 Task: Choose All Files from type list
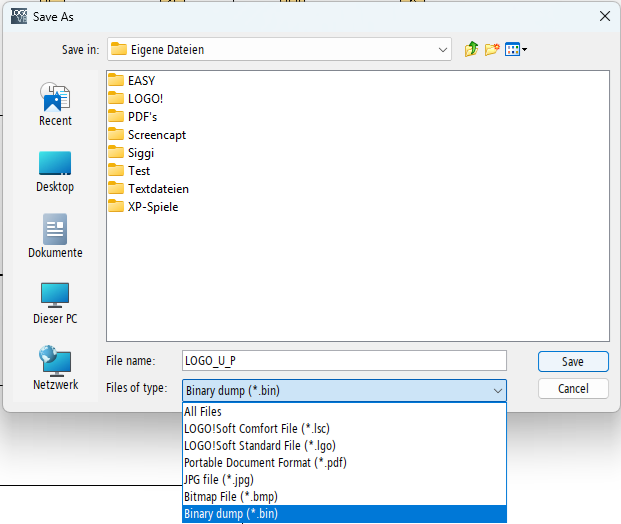344,412
